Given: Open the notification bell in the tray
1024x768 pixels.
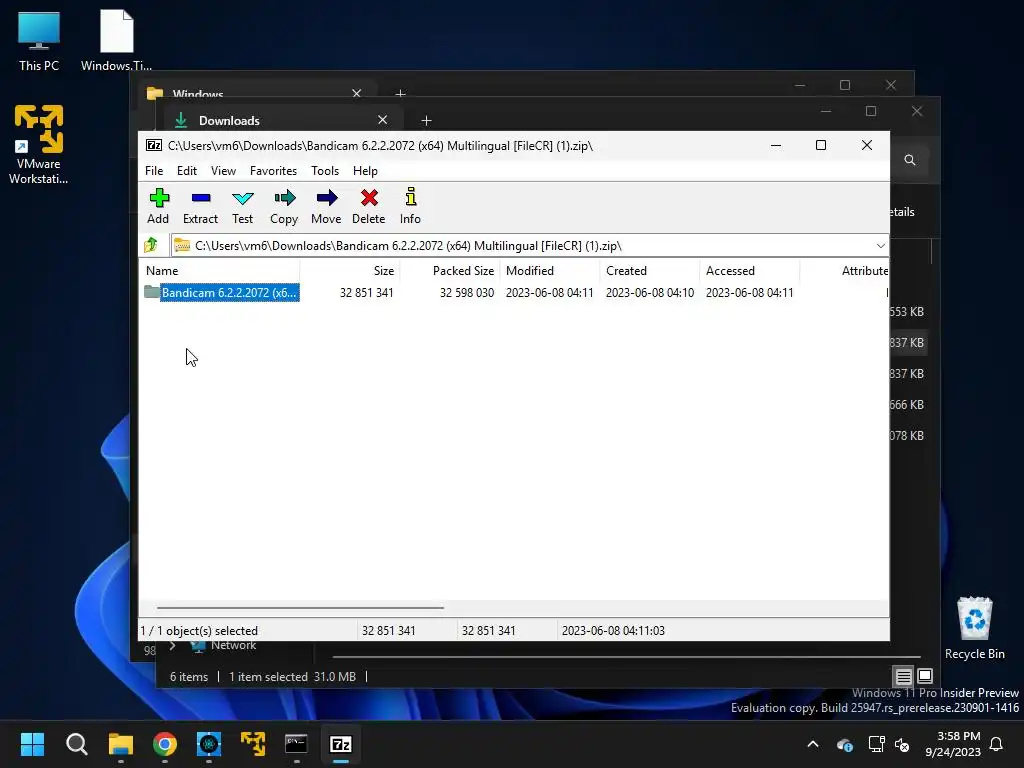Looking at the screenshot, I should coord(996,744).
